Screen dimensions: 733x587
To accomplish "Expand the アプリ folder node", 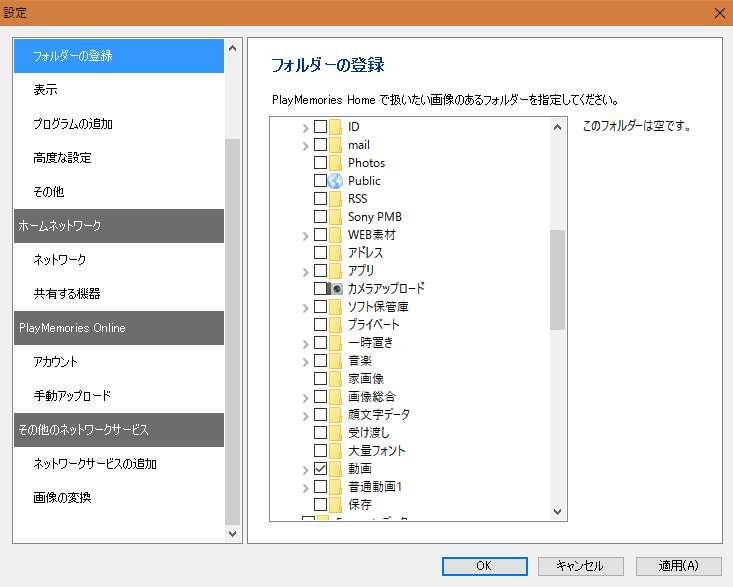I will coord(305,272).
